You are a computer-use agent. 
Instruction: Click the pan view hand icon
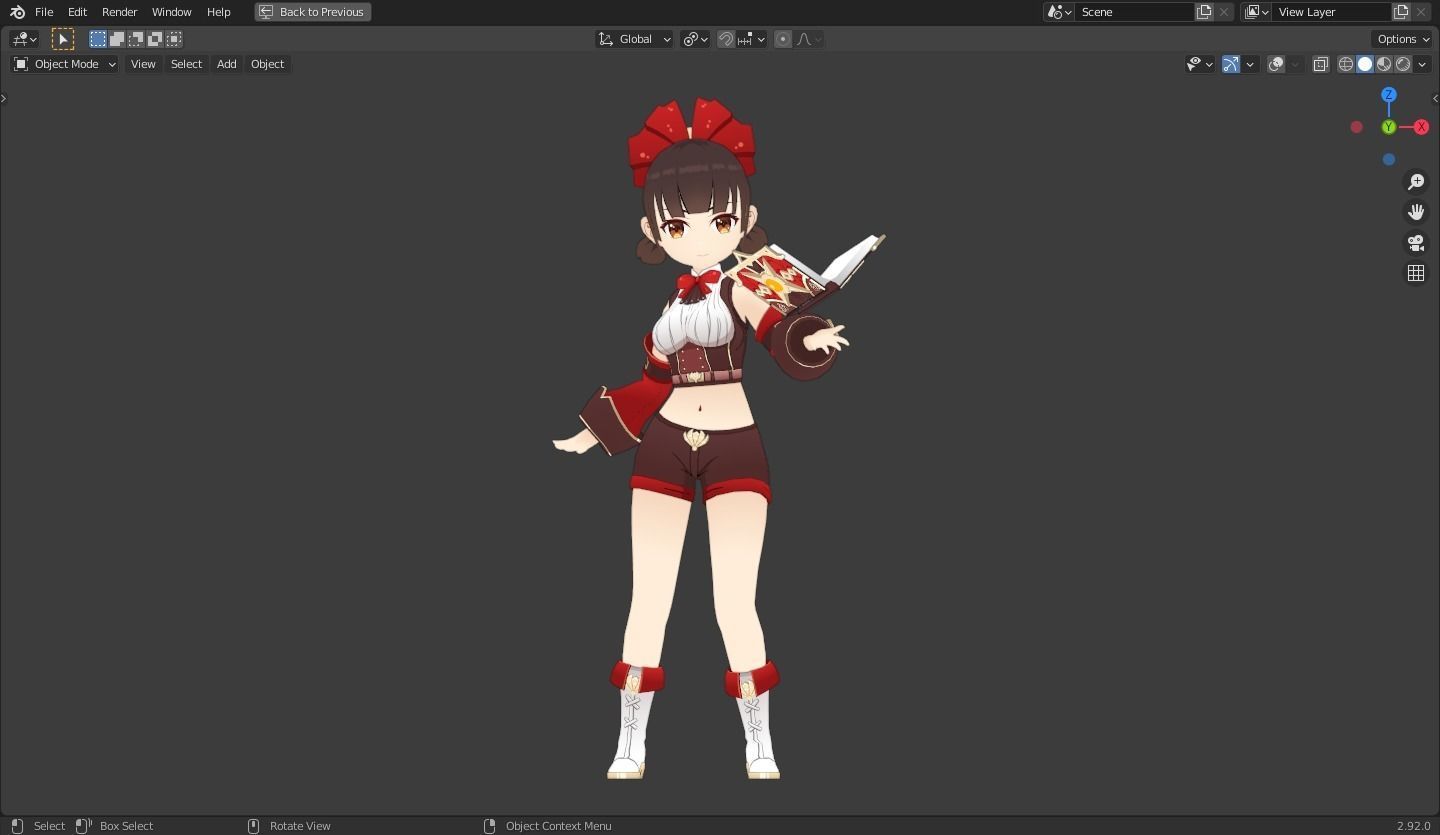tap(1416, 212)
